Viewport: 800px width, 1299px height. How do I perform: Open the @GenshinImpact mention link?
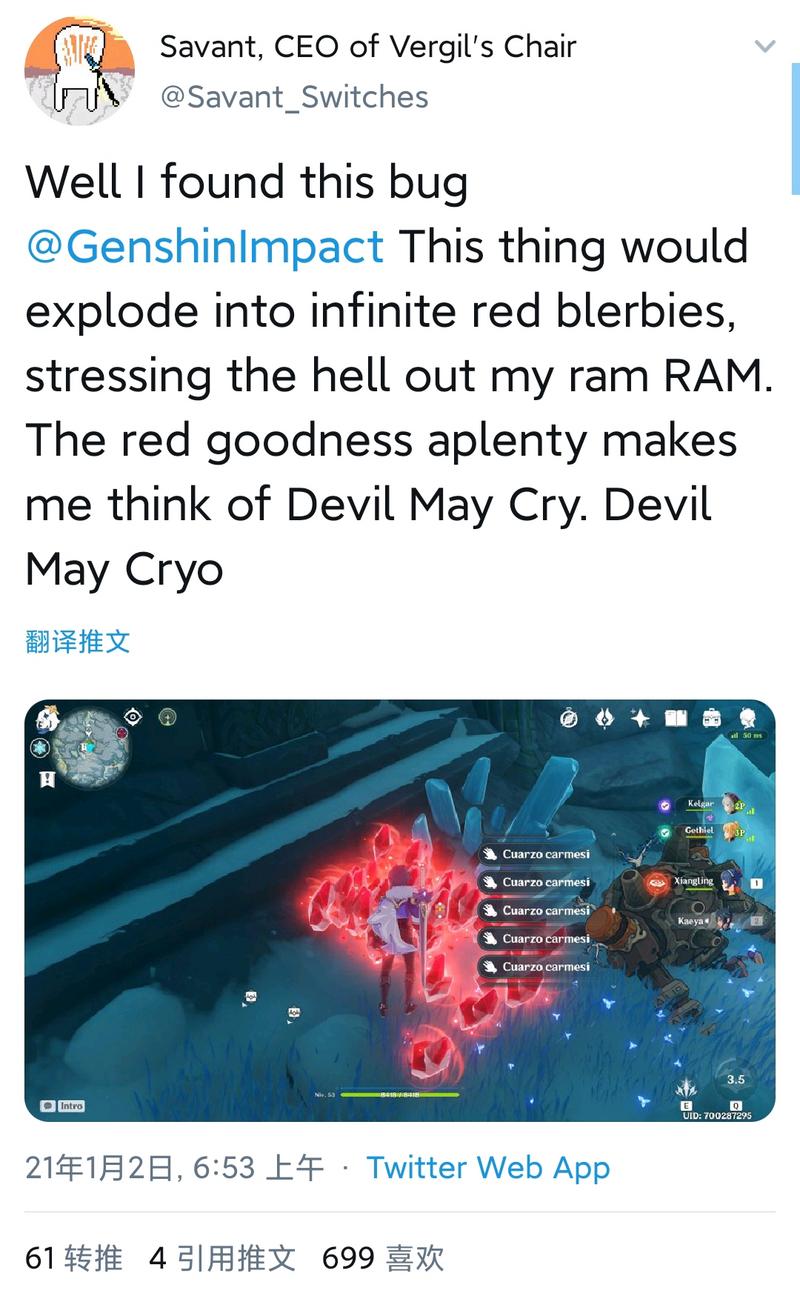tap(205, 247)
